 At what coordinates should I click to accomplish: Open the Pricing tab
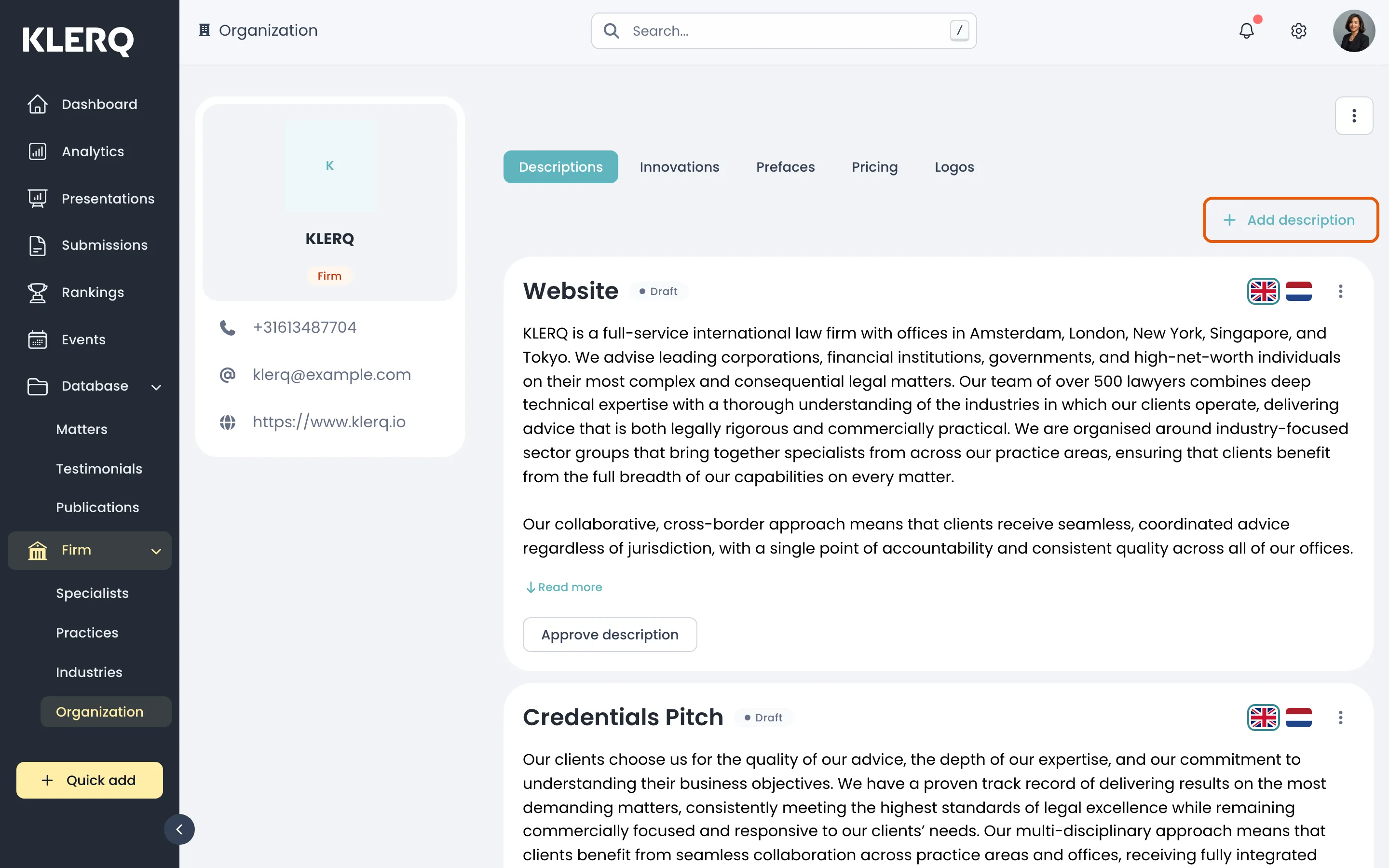[874, 167]
